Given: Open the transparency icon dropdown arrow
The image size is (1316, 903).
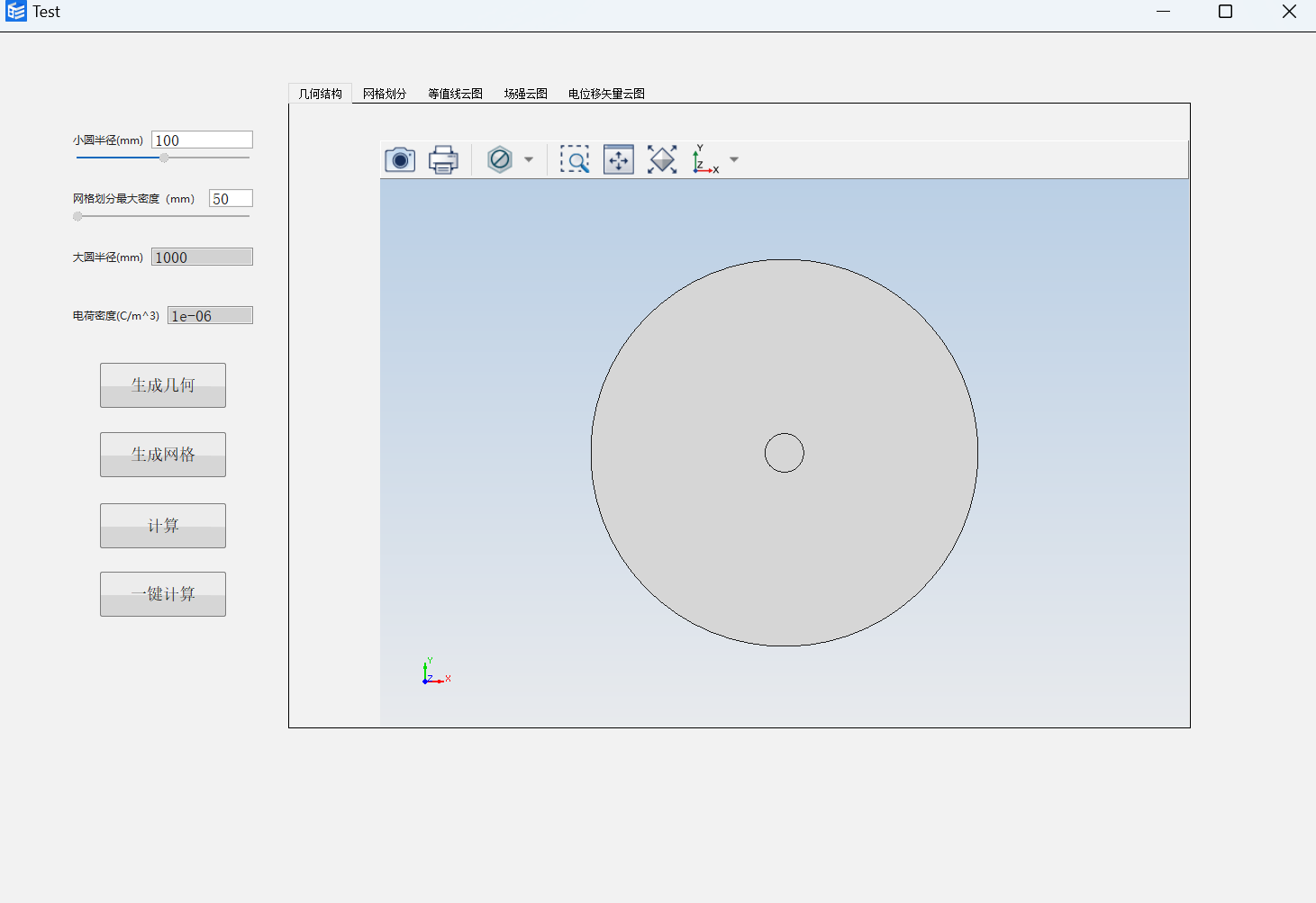Looking at the screenshot, I should click(x=529, y=160).
